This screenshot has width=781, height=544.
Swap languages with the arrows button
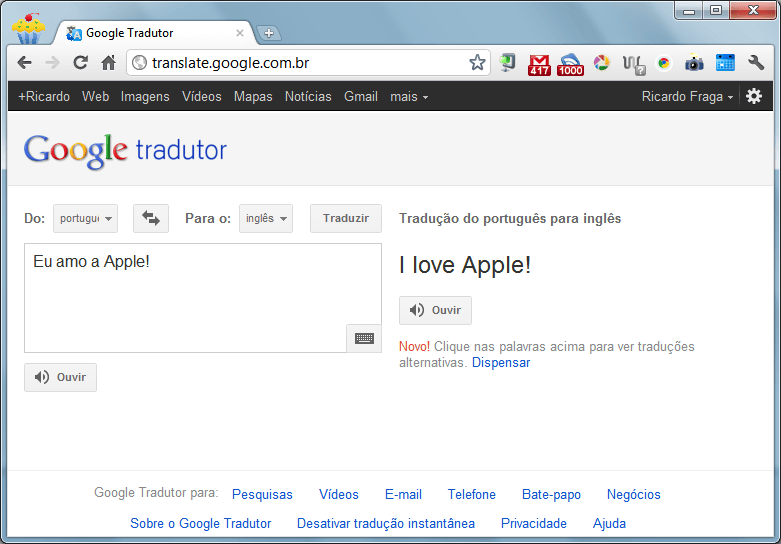coord(151,218)
